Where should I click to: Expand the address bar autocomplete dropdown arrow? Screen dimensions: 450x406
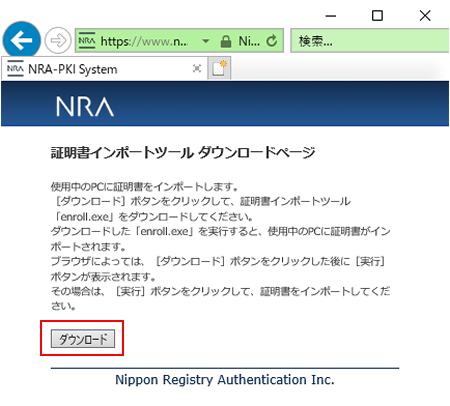coord(206,41)
